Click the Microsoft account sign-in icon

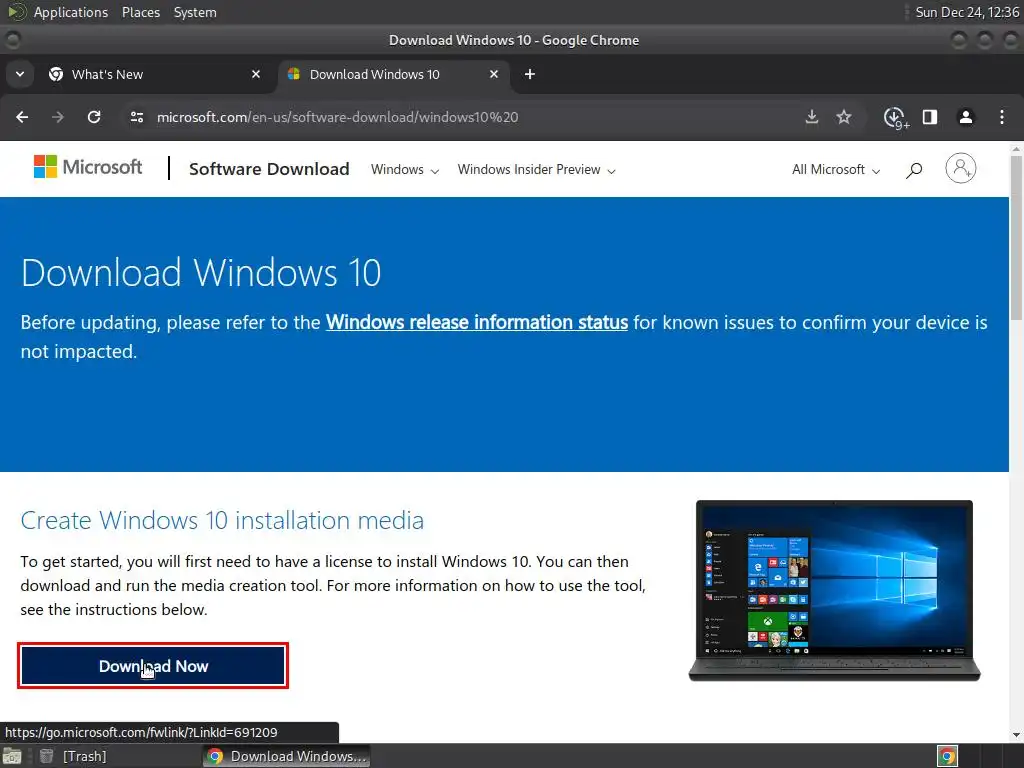click(x=961, y=168)
